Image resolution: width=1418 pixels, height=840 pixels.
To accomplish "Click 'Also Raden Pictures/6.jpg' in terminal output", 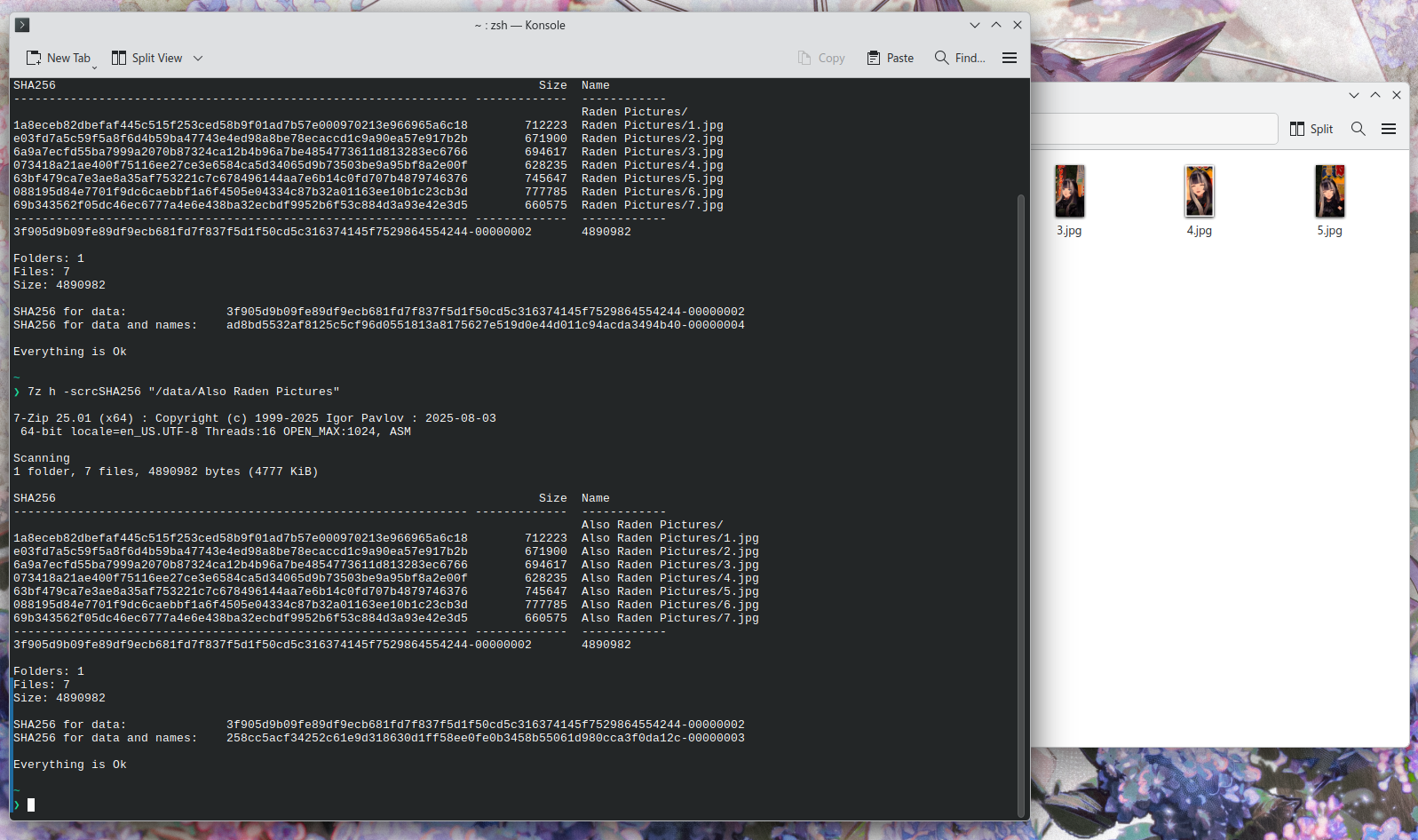I will pos(670,605).
